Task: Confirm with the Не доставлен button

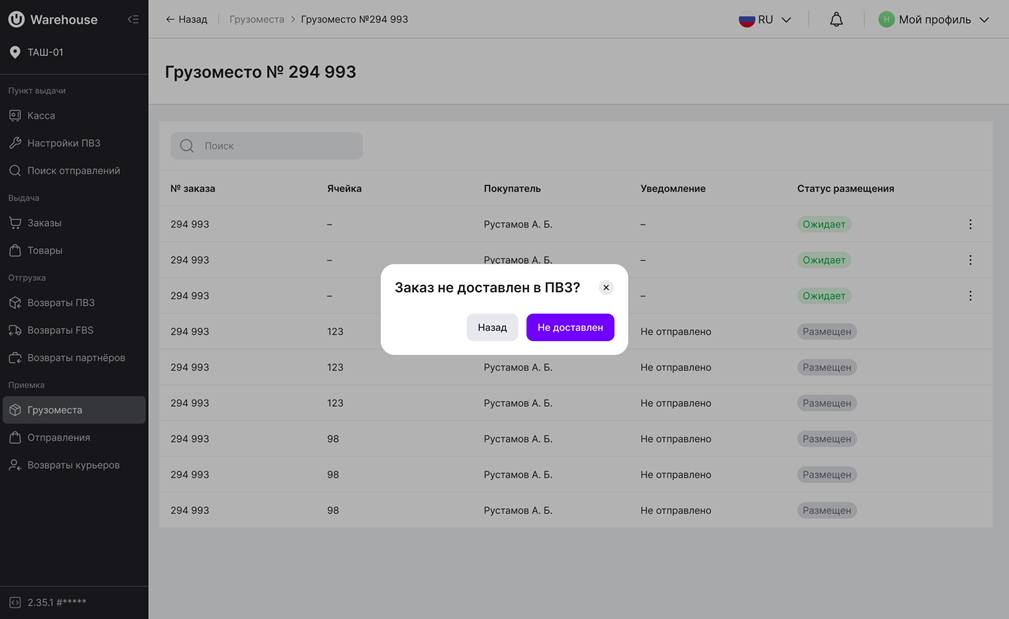Action: [x=570, y=327]
